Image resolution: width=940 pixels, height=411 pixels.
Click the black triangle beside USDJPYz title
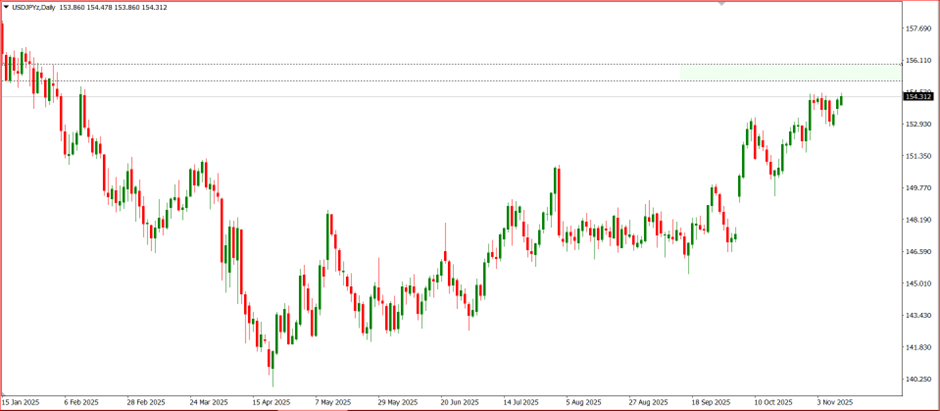point(7,7)
